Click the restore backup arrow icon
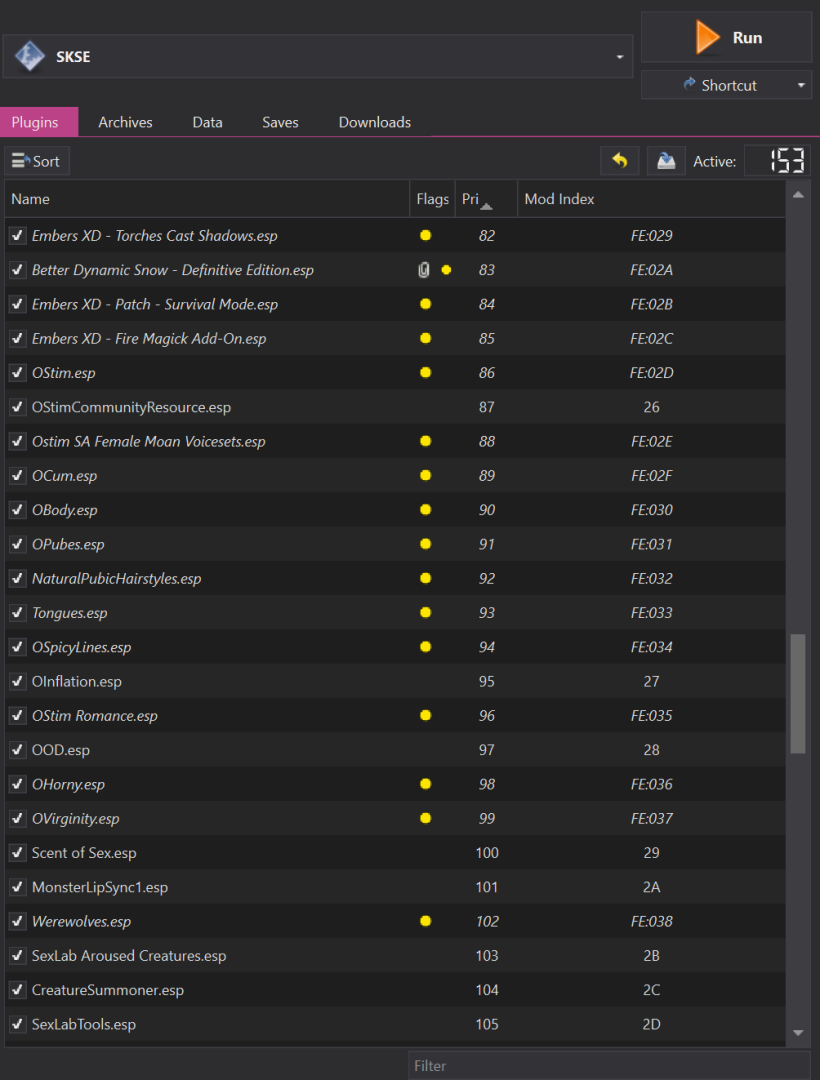Viewport: 820px width, 1080px height. pyautogui.click(x=620, y=161)
